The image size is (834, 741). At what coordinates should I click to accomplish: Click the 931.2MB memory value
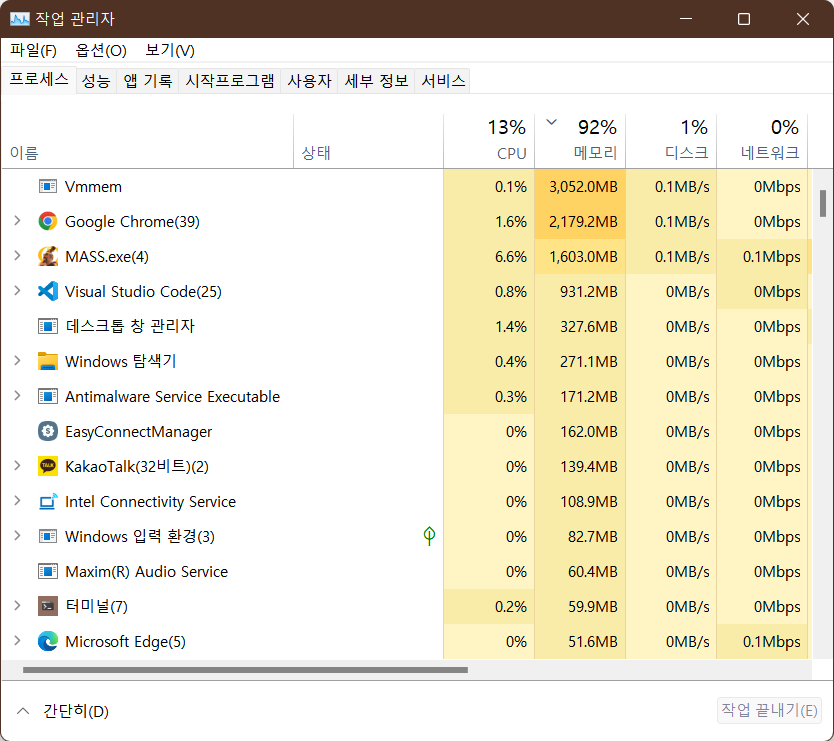coord(588,292)
